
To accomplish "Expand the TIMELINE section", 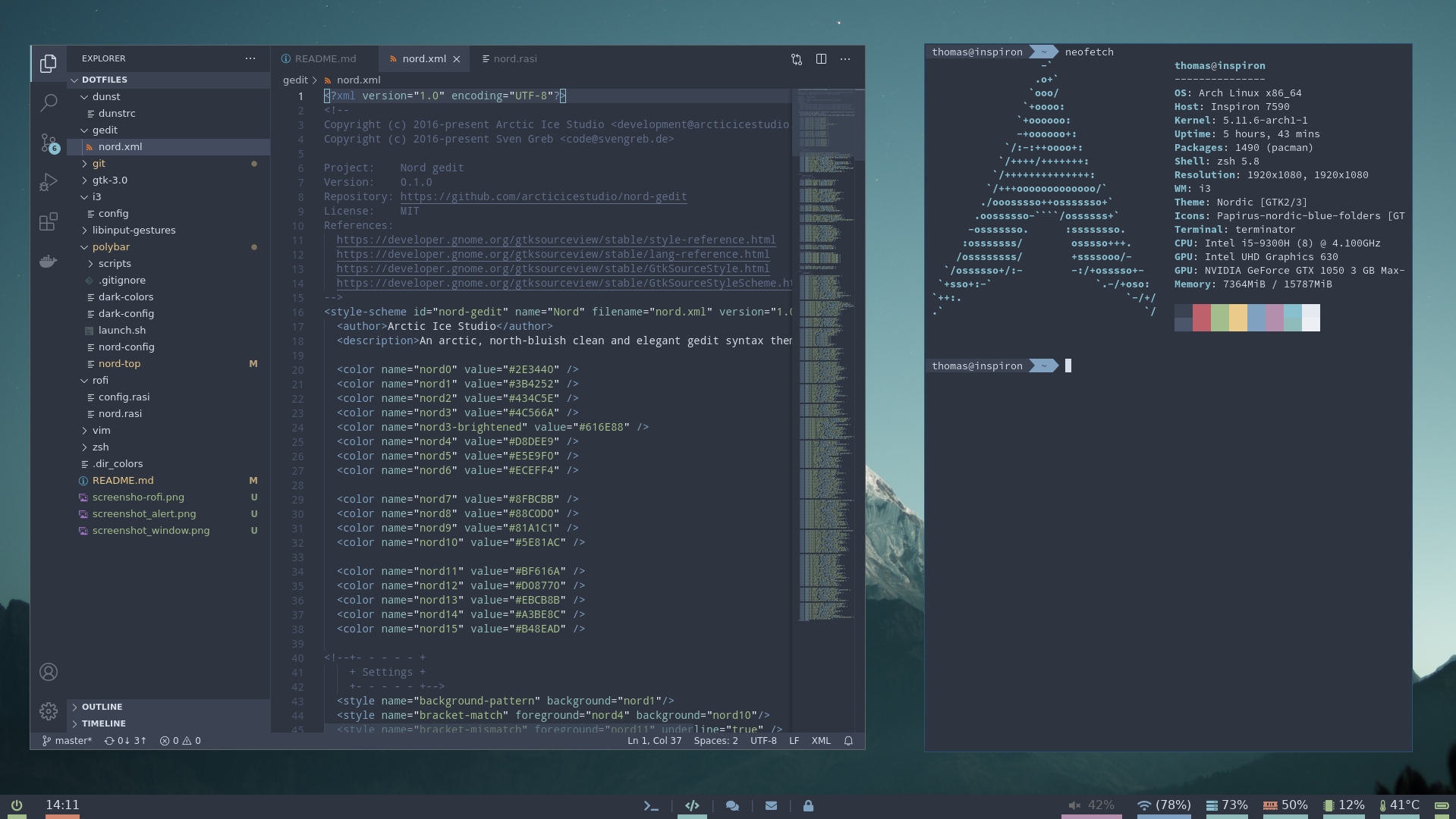I will point(168,723).
